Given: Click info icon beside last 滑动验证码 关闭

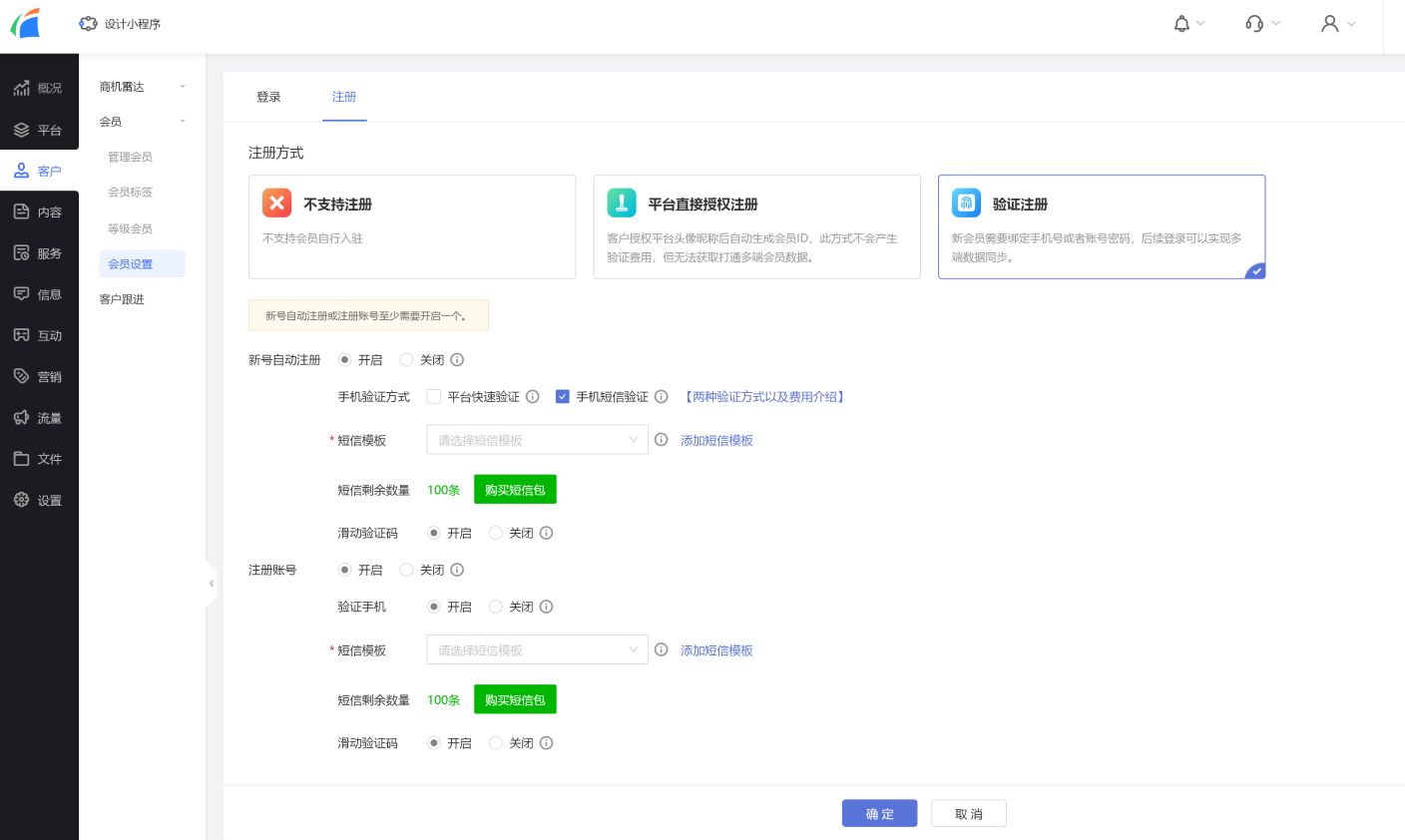Looking at the screenshot, I should (547, 743).
